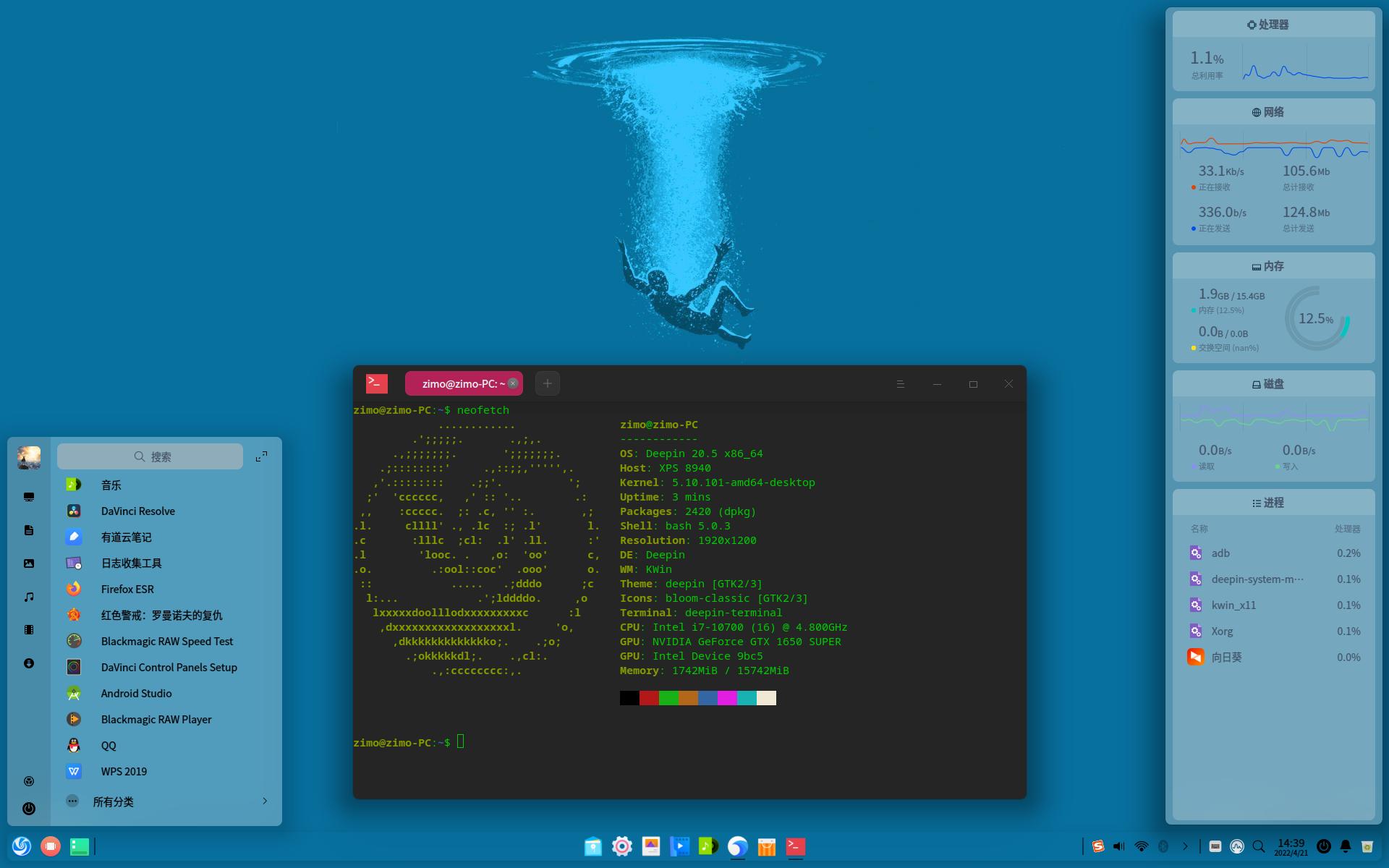Toggle Wi-Fi from the system tray
The width and height of the screenshot is (1389, 868).
[x=1142, y=846]
